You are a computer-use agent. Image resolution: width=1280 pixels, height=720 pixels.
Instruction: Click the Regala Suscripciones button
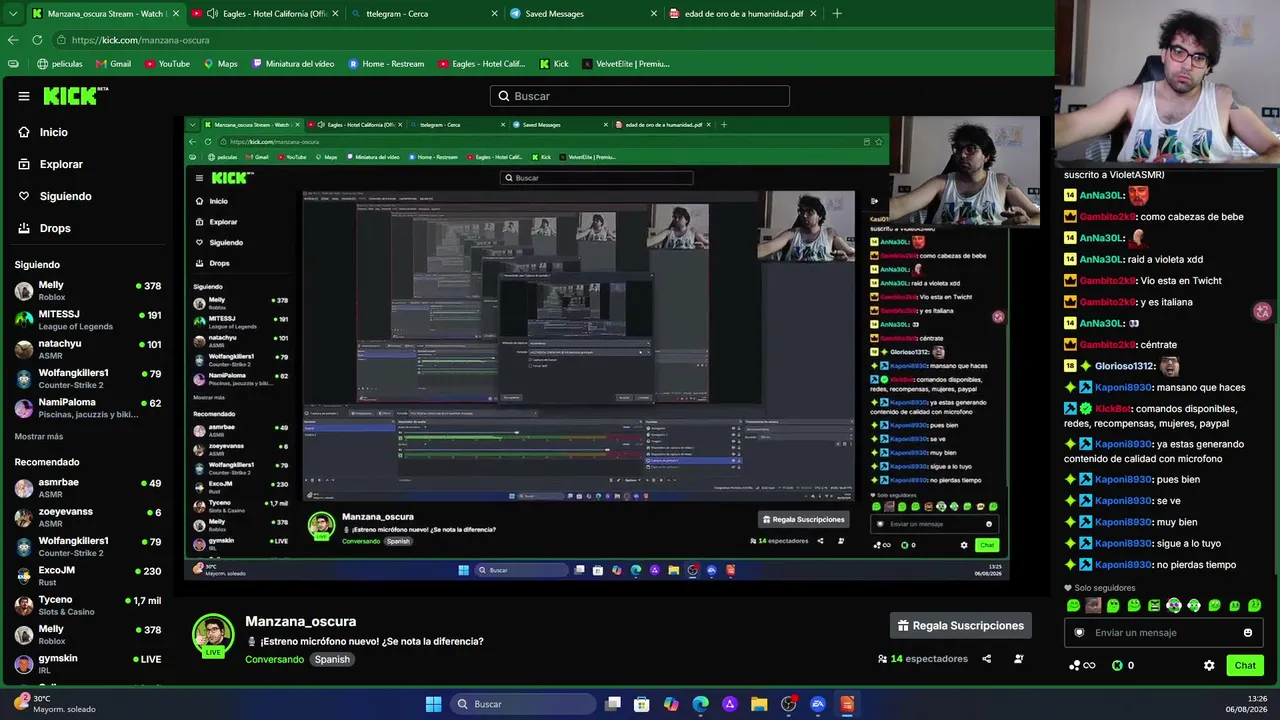click(961, 626)
